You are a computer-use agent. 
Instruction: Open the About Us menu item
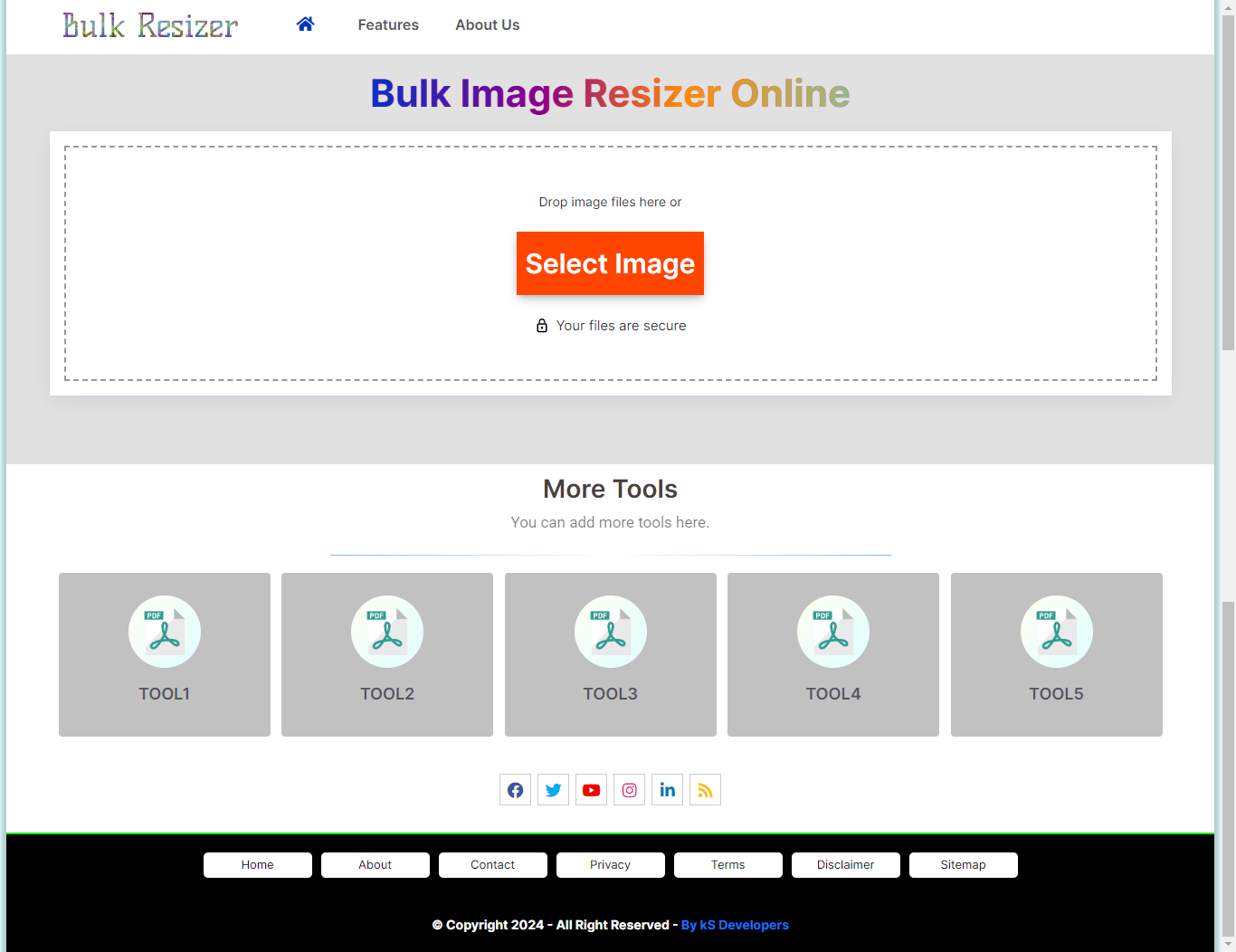[x=487, y=24]
